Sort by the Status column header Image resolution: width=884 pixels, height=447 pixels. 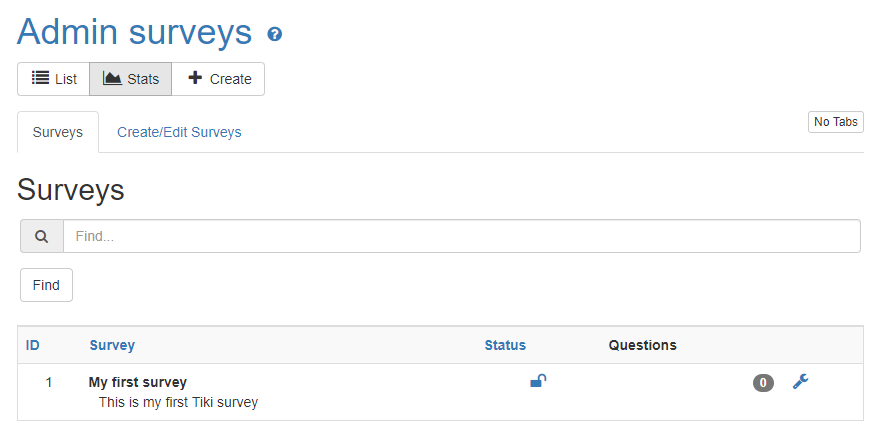[505, 345]
